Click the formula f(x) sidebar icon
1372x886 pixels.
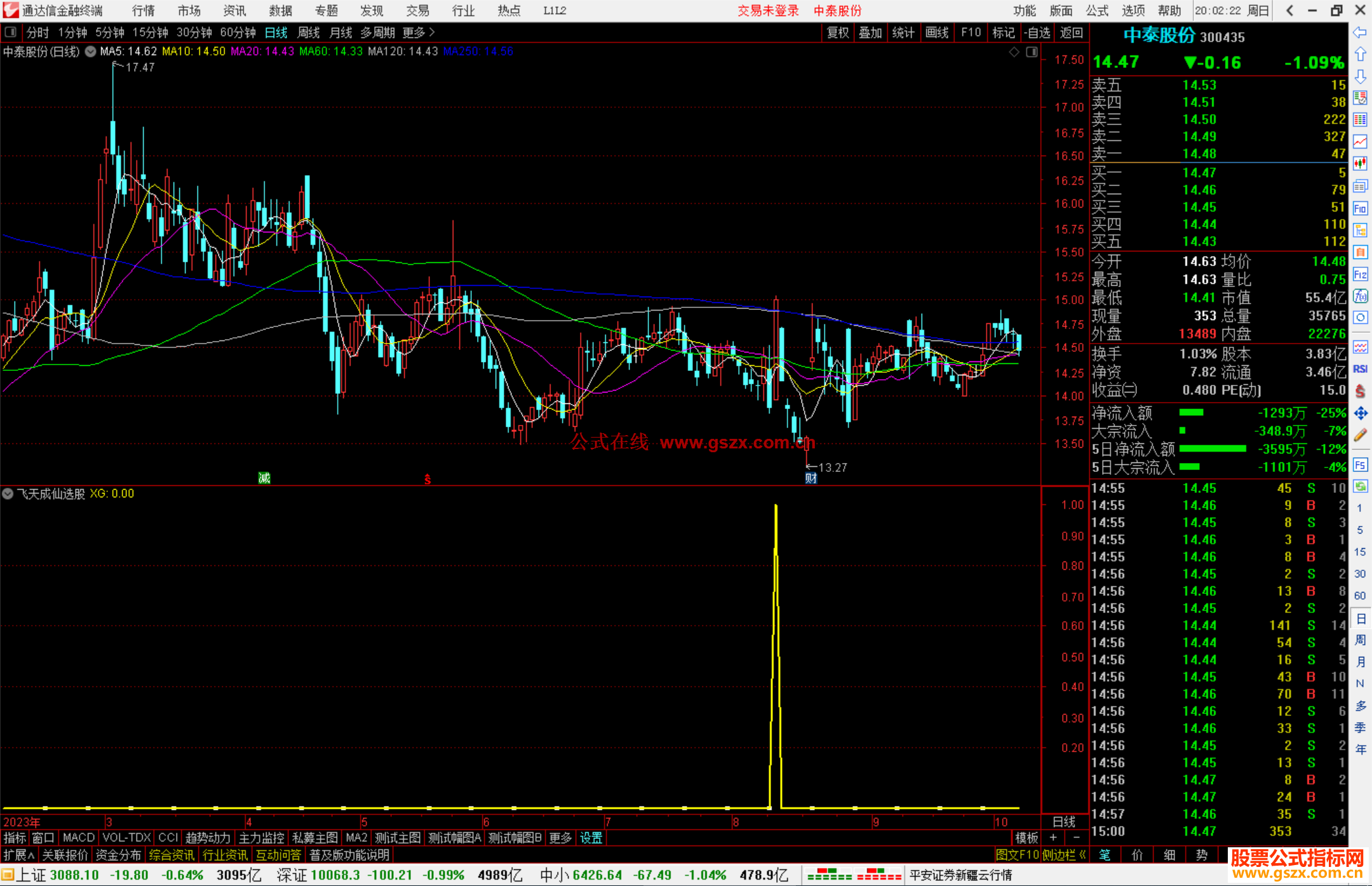point(1360,296)
